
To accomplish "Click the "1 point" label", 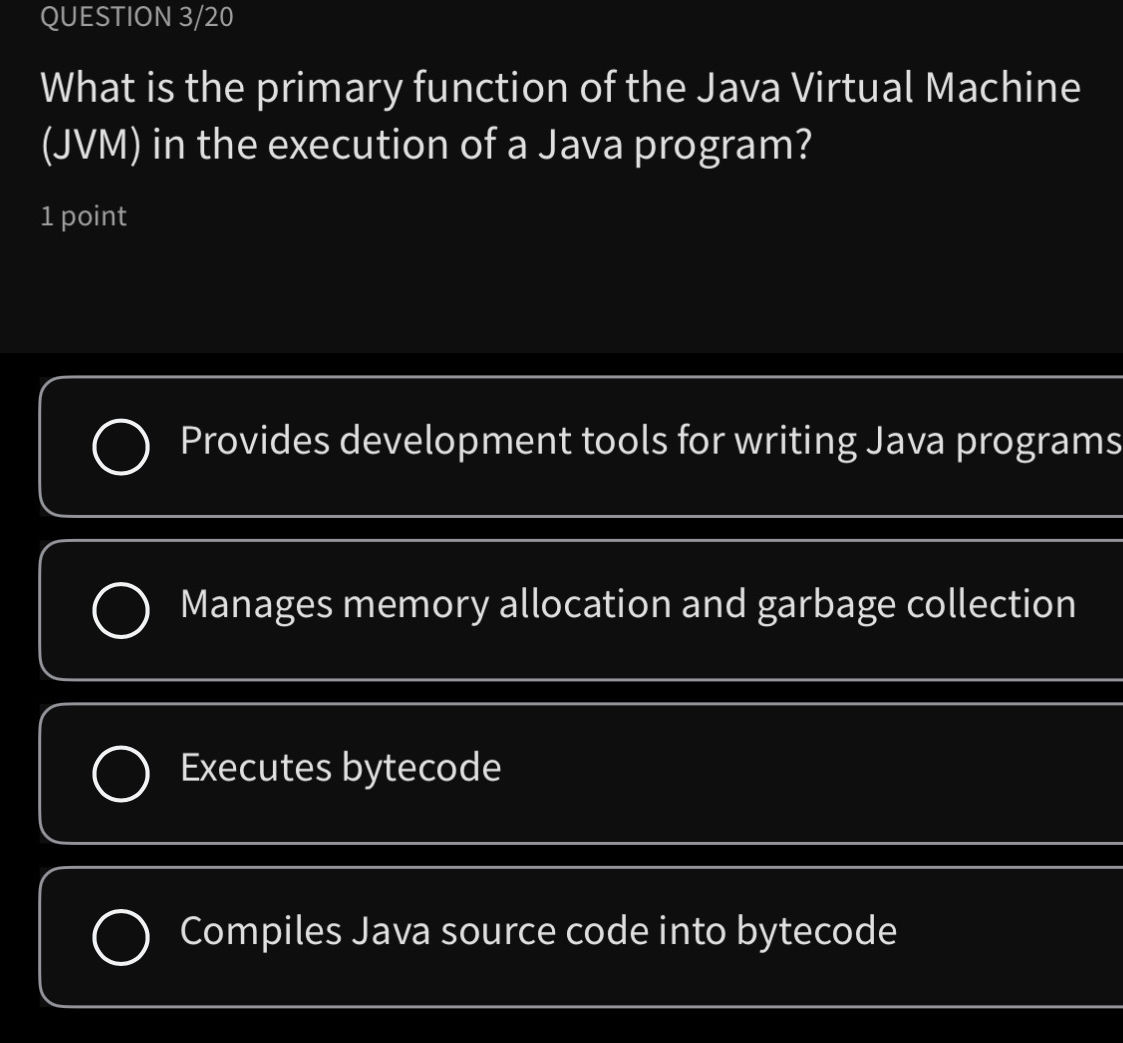I will (x=82, y=214).
